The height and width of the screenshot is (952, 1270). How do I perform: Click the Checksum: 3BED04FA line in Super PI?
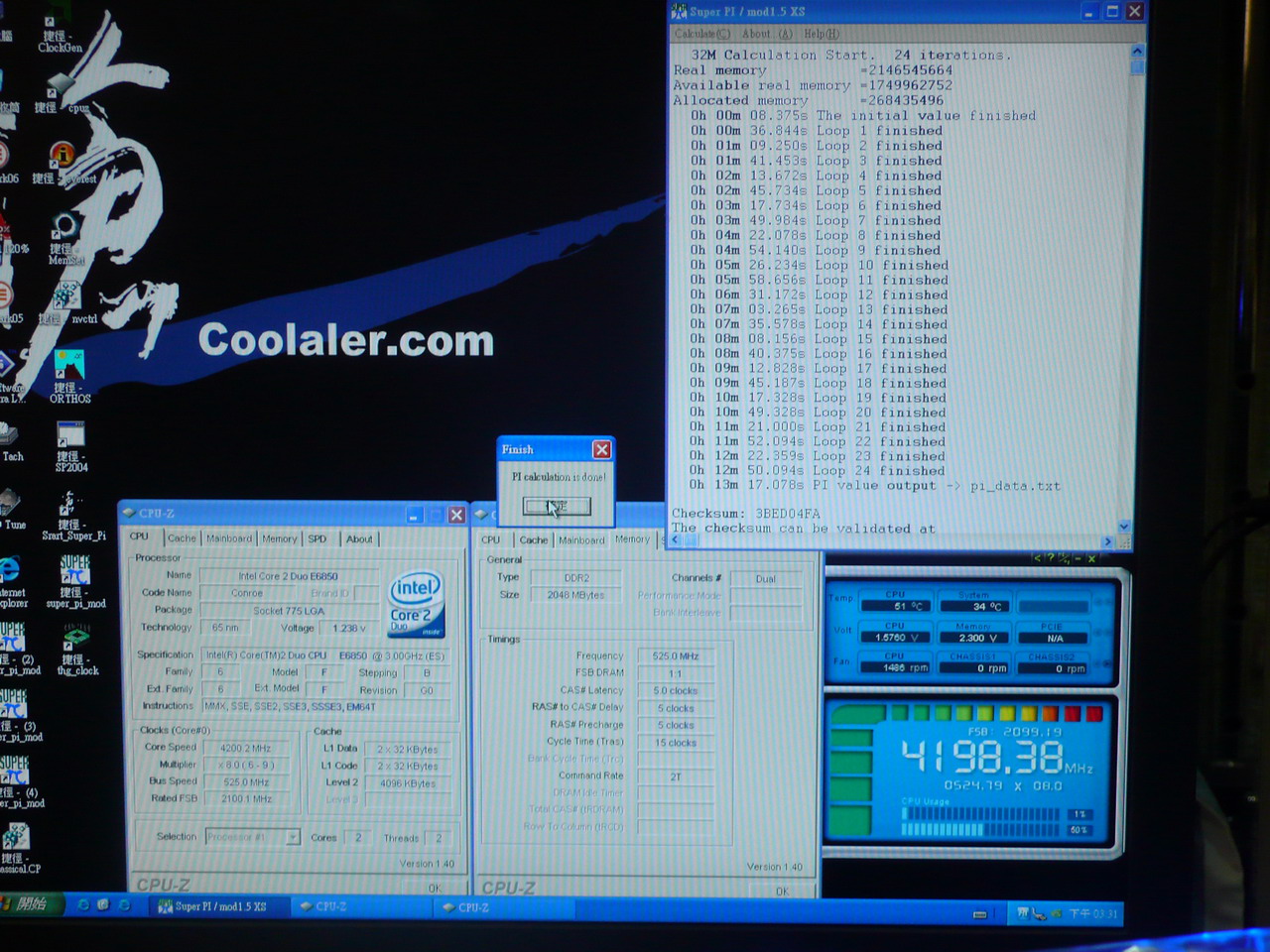746,514
